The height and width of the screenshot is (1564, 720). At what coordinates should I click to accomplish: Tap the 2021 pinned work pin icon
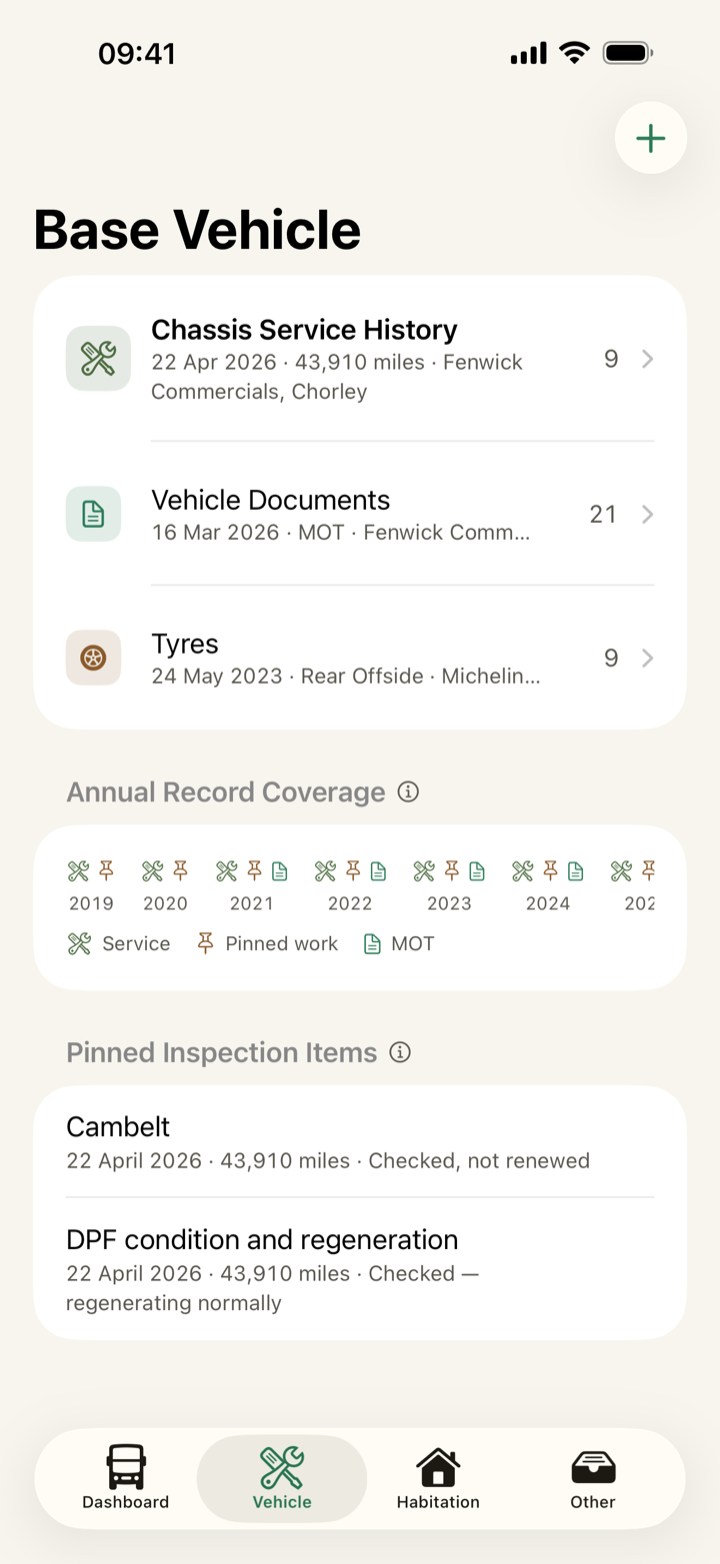[x=254, y=871]
